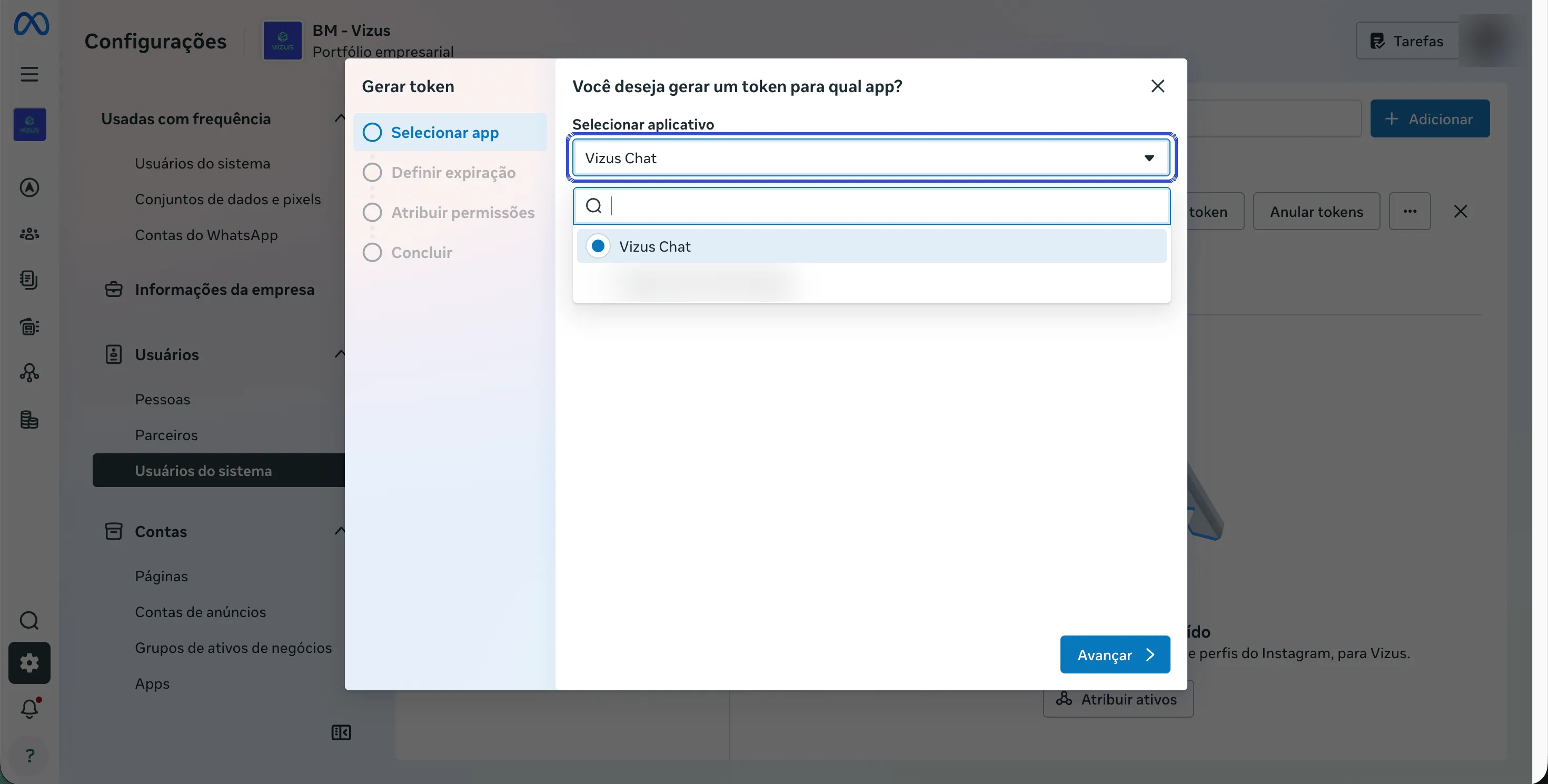Go to Pessoas under Usuários
The width and height of the screenshot is (1548, 784).
[162, 399]
